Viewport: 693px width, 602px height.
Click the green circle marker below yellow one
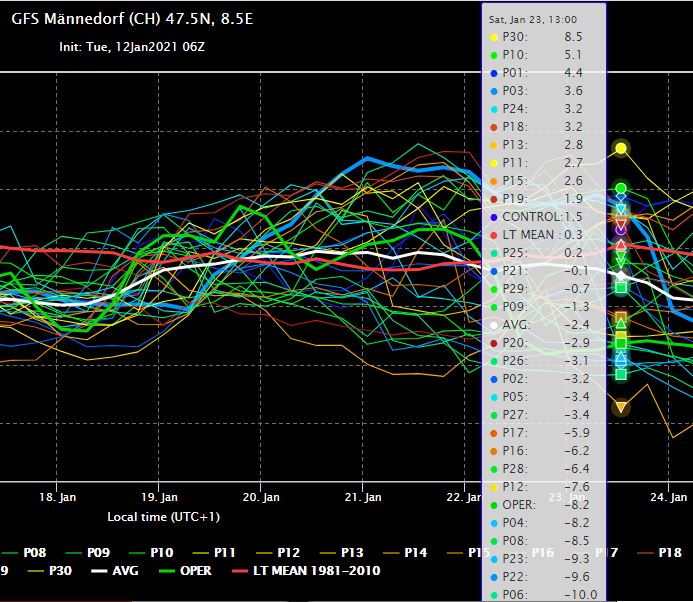point(621,188)
